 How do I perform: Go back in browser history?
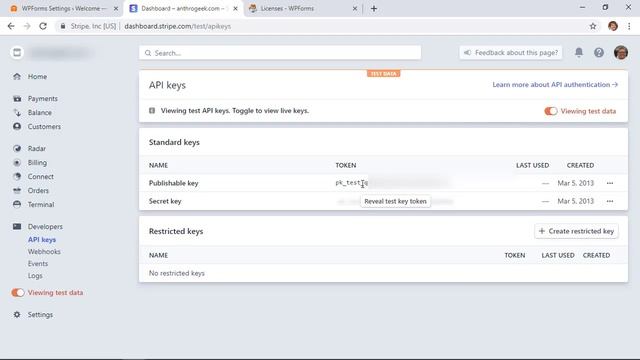(x=11, y=26)
